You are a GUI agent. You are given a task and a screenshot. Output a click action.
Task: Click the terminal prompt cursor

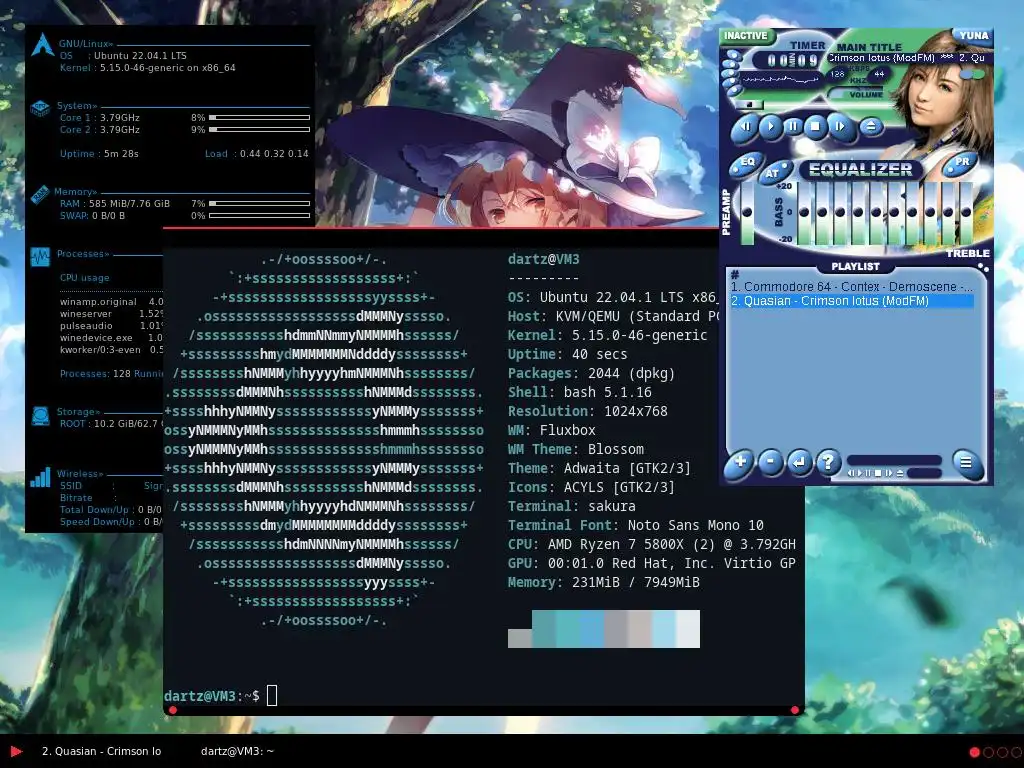tap(272, 696)
